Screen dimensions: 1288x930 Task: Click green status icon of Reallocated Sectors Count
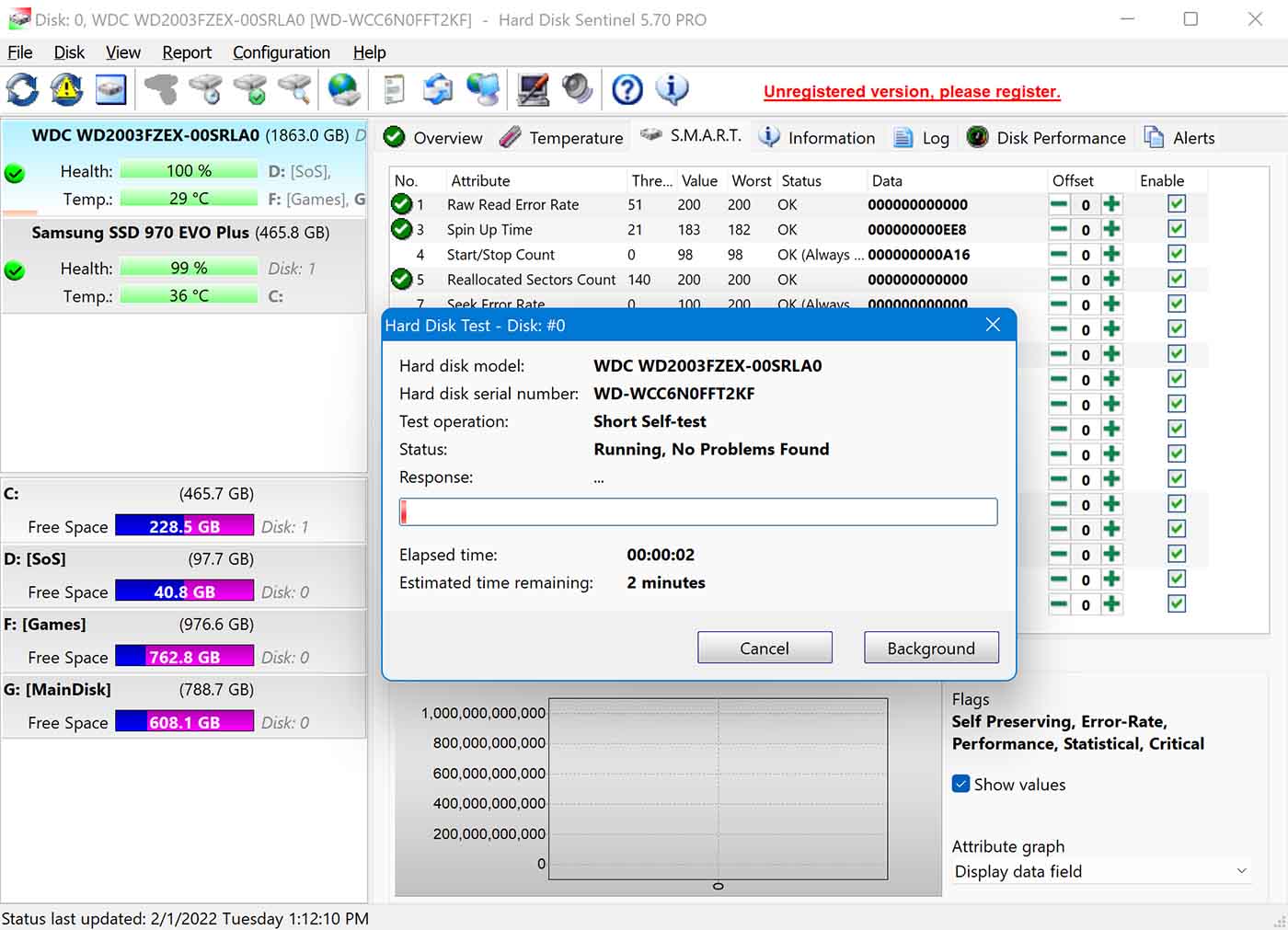[401, 279]
